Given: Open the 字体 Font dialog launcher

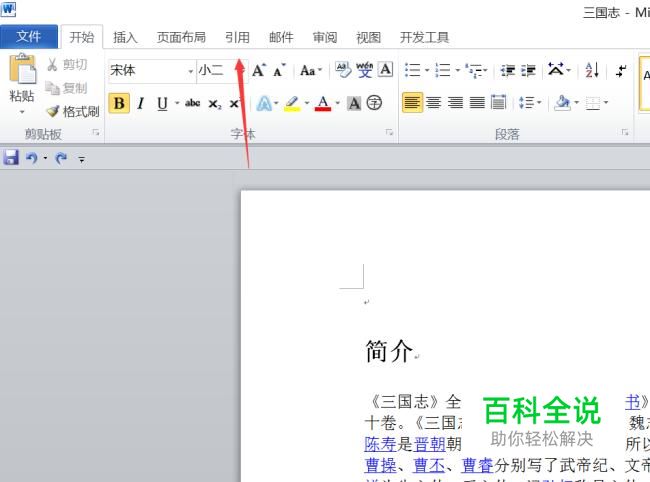Looking at the screenshot, I should pyautogui.click(x=389, y=132).
